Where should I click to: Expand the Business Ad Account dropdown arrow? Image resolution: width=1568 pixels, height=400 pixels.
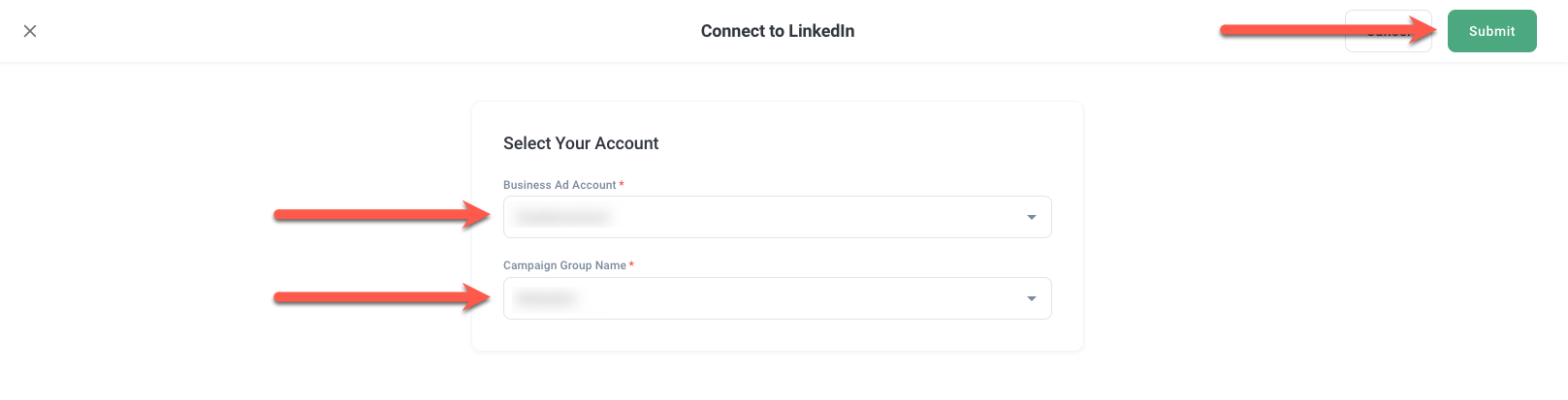pos(1032,217)
